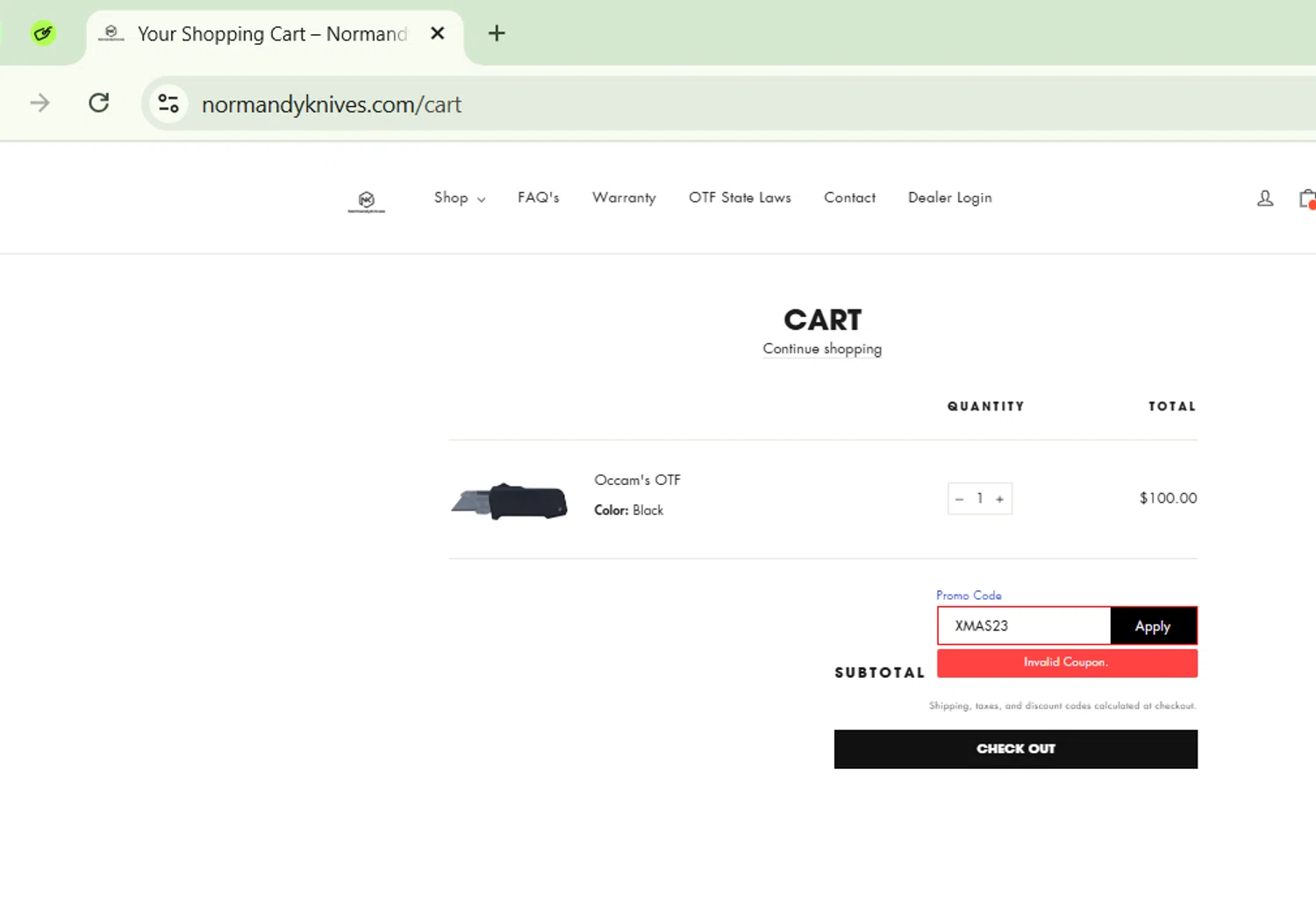Select the Your Shopping Cart tab
The height and width of the screenshot is (912, 1316).
tap(275, 34)
